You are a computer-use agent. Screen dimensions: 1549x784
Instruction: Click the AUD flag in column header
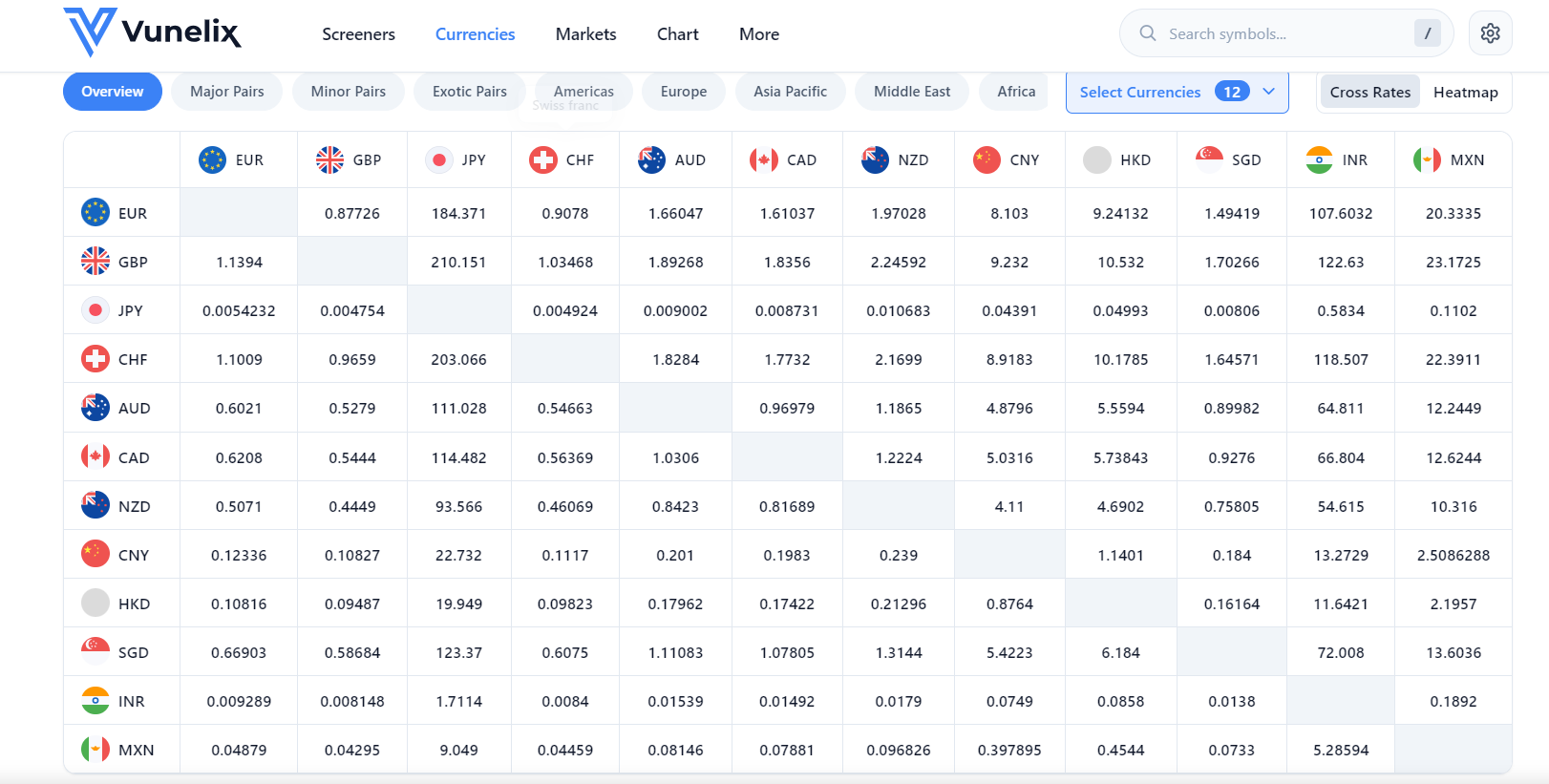click(x=651, y=159)
